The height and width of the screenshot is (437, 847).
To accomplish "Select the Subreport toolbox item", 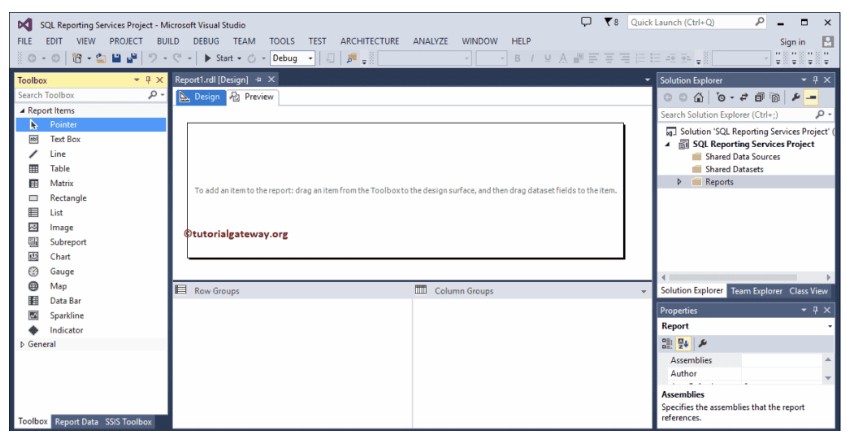I will [91, 242].
